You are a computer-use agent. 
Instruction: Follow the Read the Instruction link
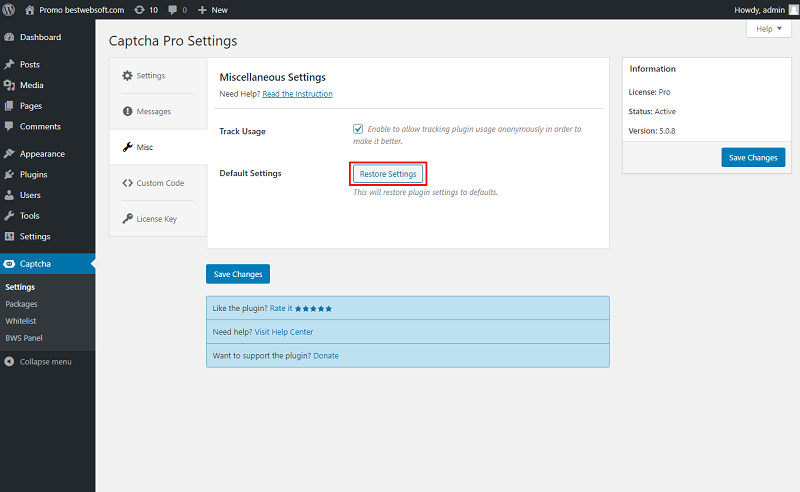(297, 94)
